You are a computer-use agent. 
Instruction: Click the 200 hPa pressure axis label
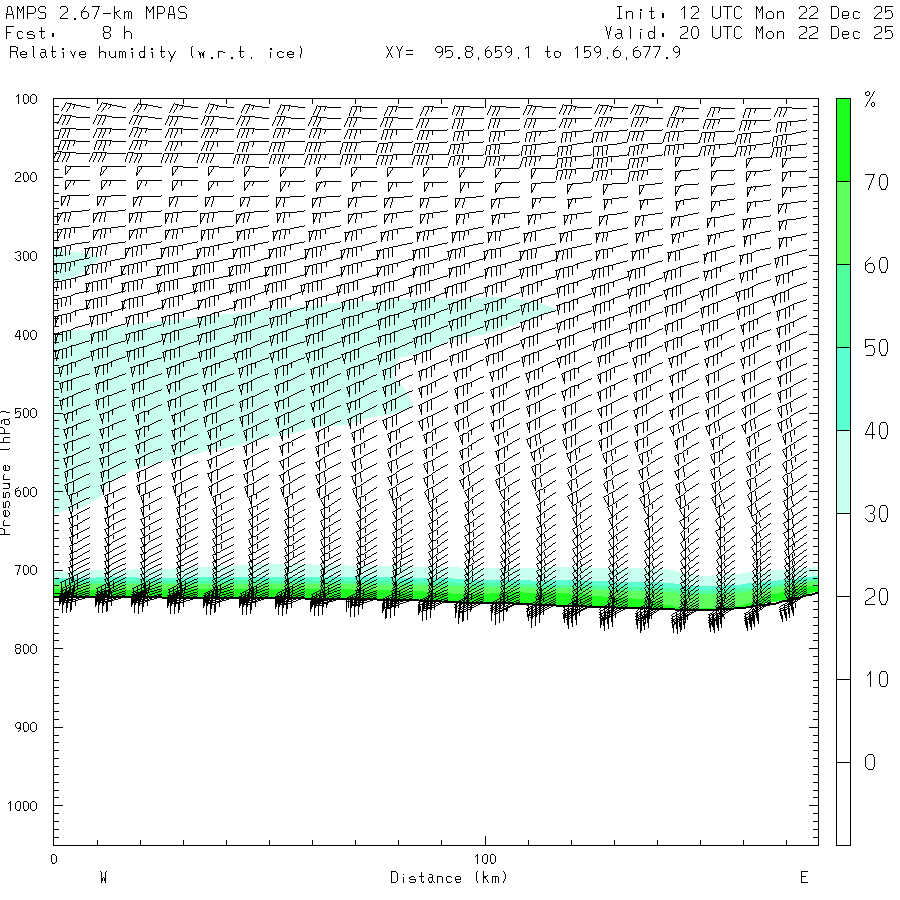pyautogui.click(x=26, y=177)
